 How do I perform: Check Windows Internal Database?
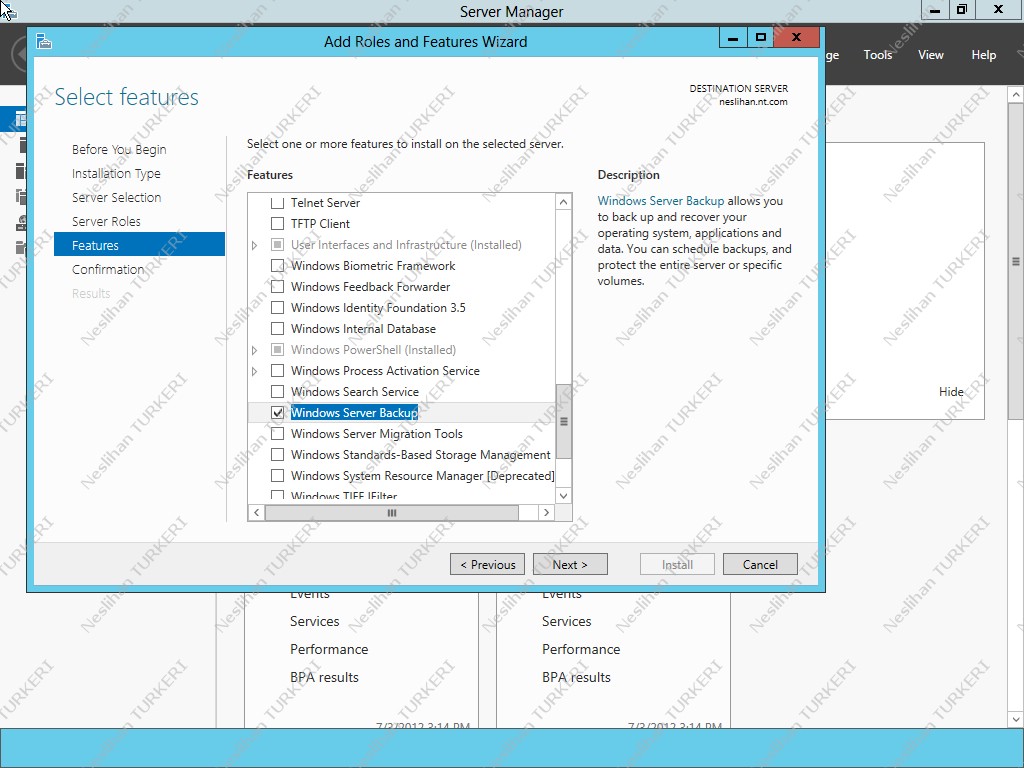277,328
